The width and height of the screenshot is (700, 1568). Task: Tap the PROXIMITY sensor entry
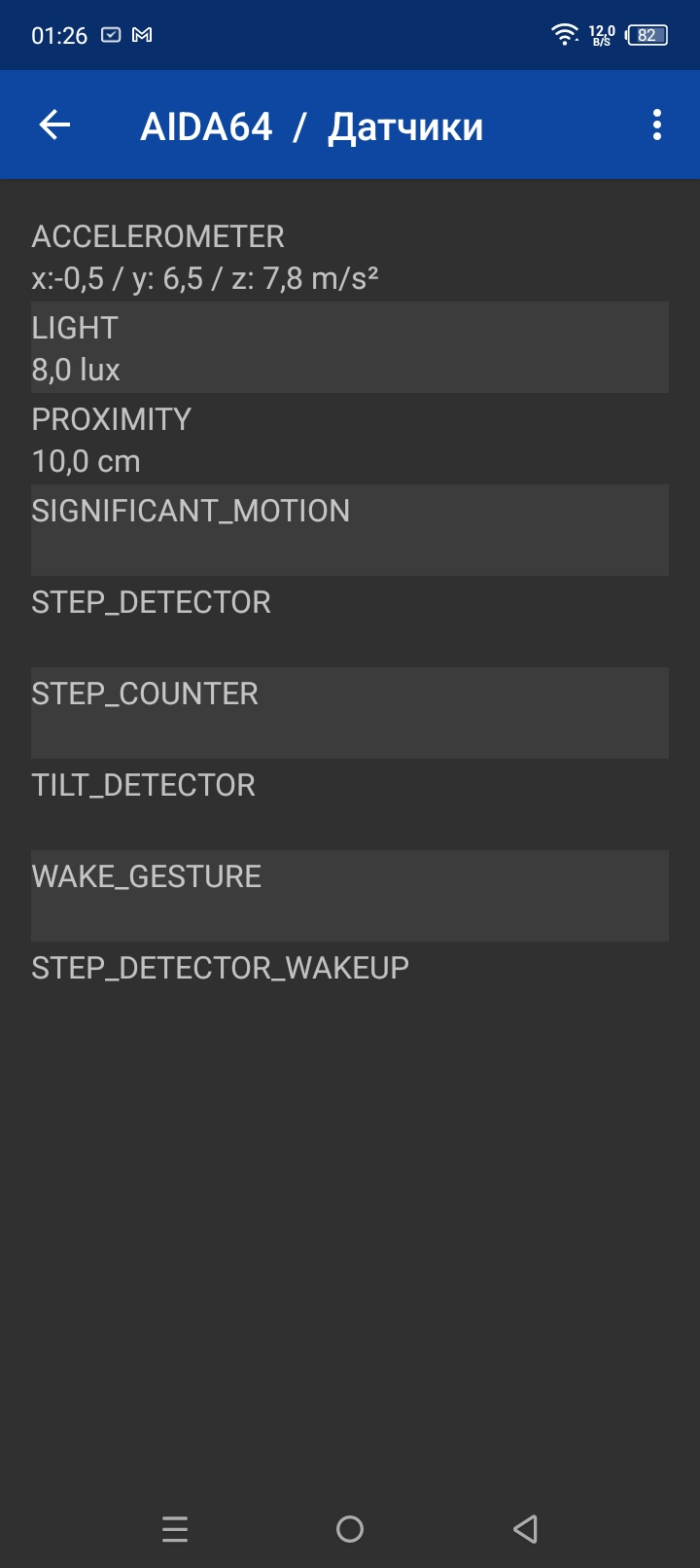(350, 439)
